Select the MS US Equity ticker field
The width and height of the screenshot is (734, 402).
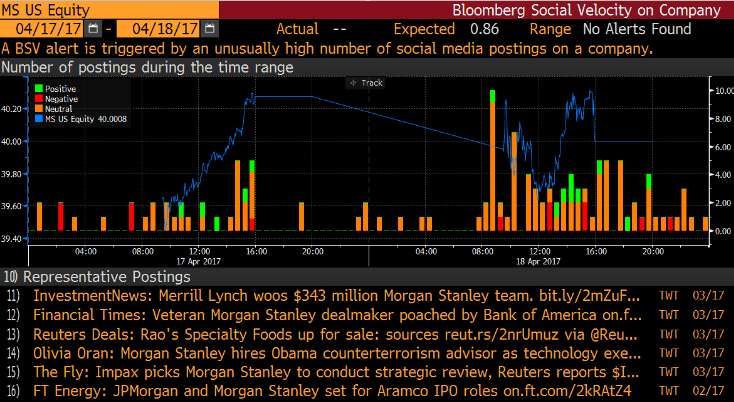point(110,10)
